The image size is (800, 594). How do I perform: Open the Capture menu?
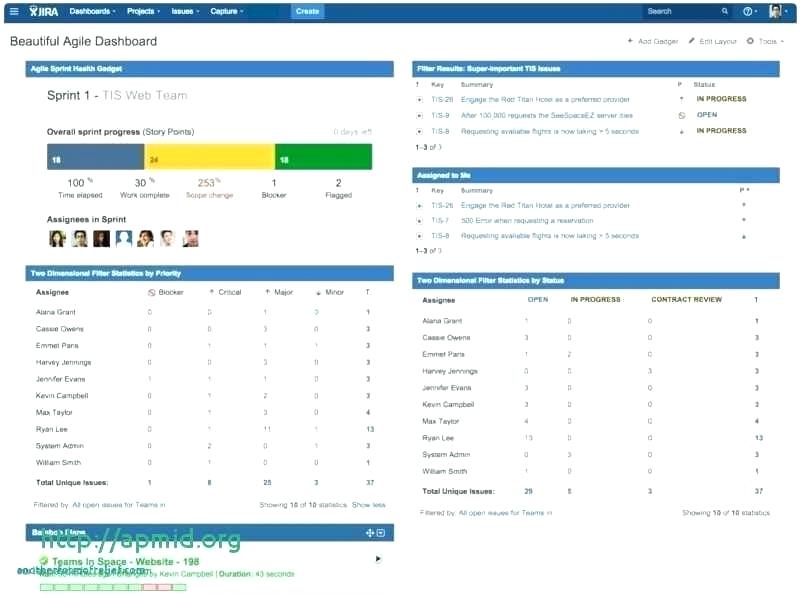(x=227, y=11)
